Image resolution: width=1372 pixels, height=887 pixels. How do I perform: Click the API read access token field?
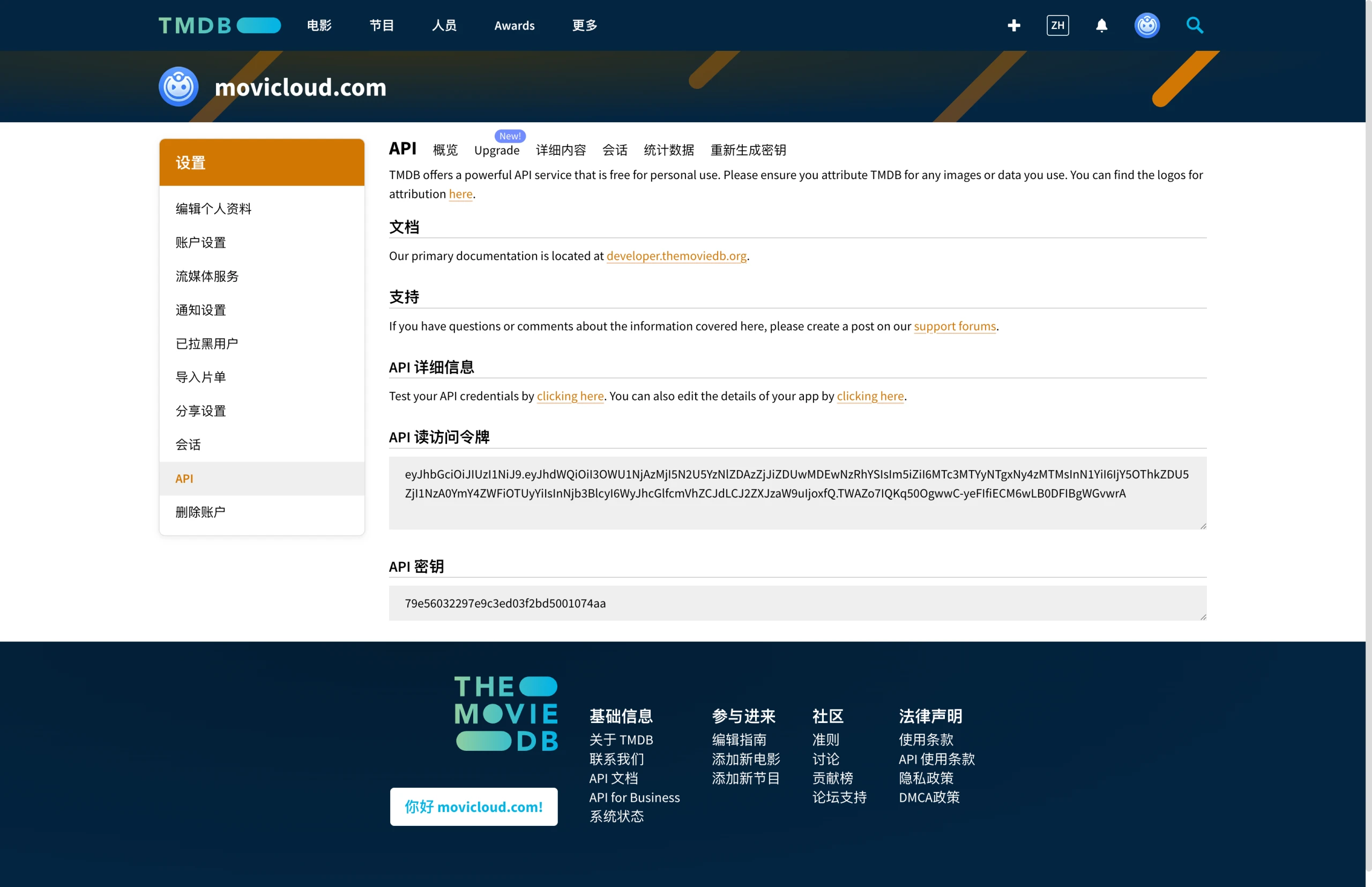(x=797, y=493)
